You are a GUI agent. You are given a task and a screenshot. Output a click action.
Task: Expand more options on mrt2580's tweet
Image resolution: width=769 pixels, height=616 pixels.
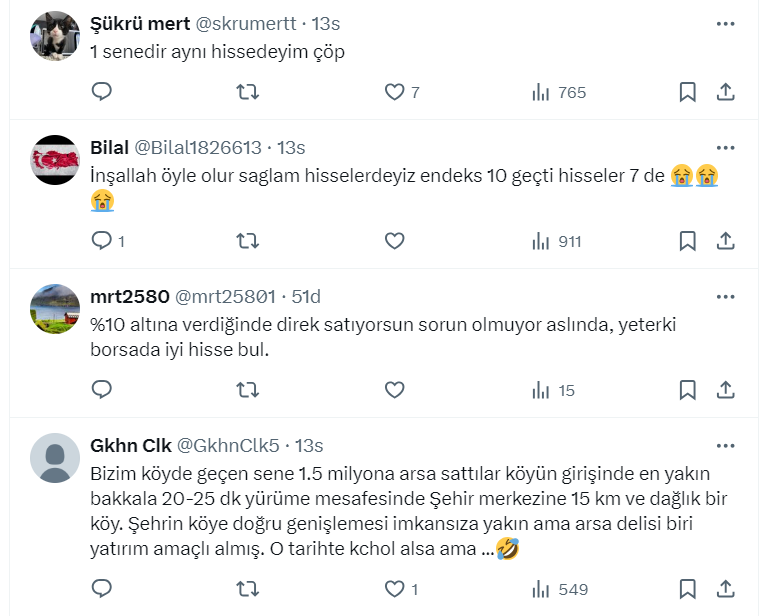click(x=727, y=296)
